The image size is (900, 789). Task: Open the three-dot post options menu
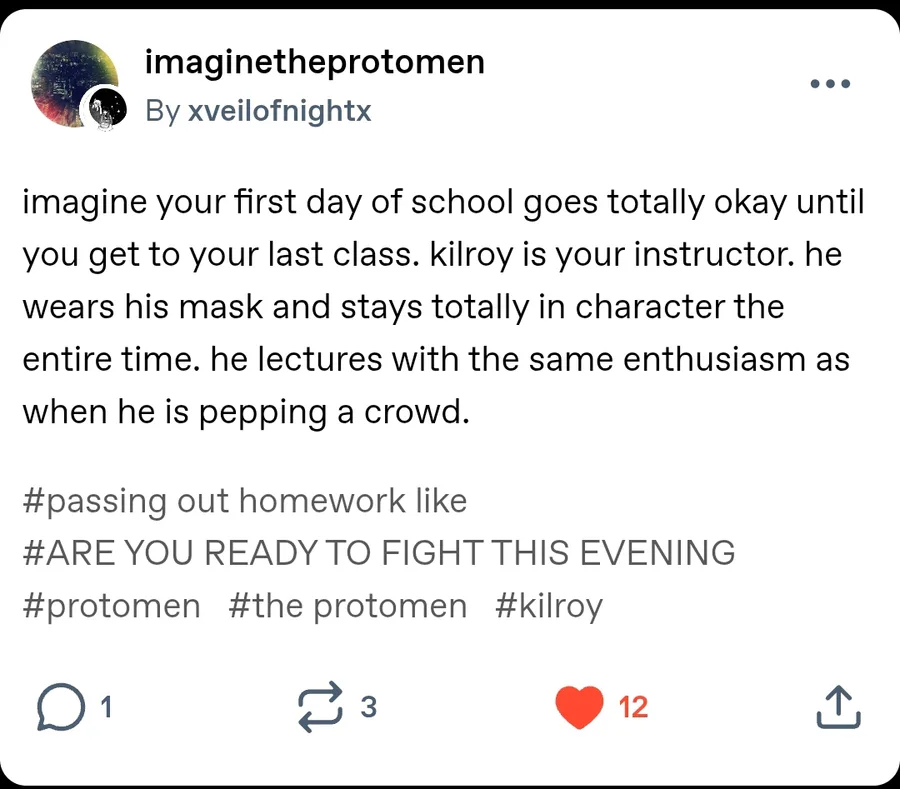pyautogui.click(x=830, y=83)
